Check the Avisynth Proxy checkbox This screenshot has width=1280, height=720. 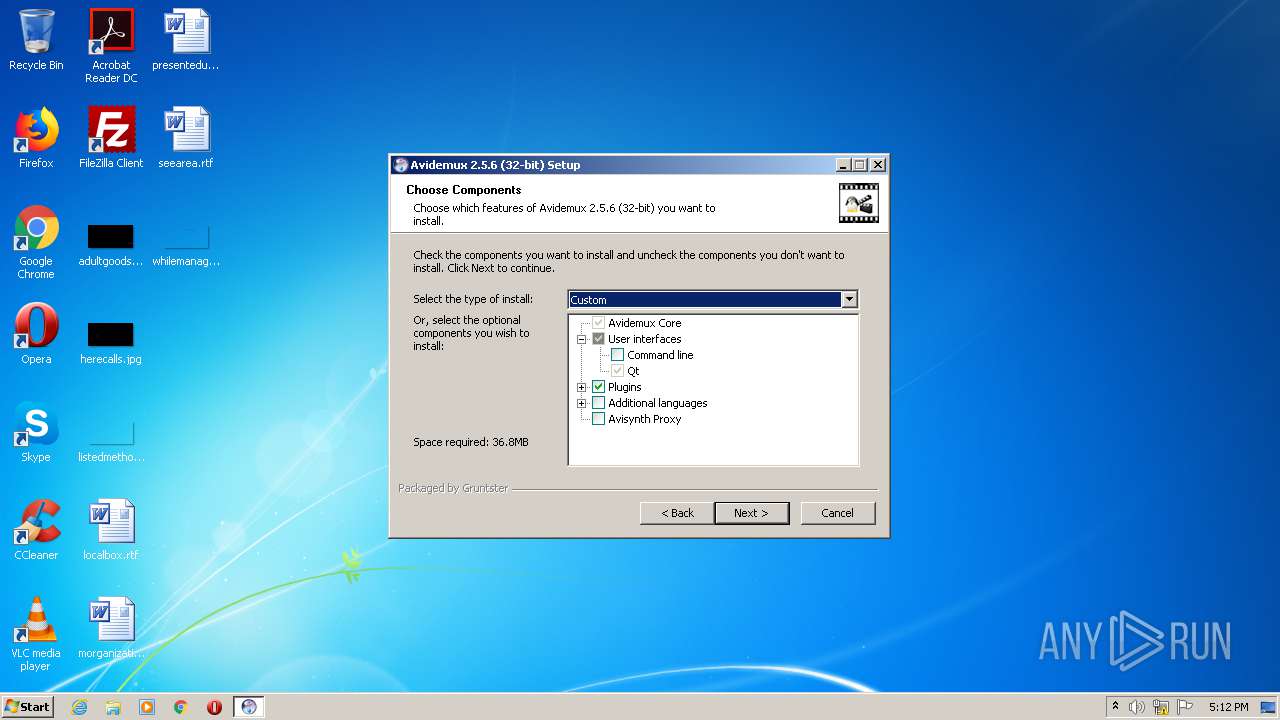point(598,419)
